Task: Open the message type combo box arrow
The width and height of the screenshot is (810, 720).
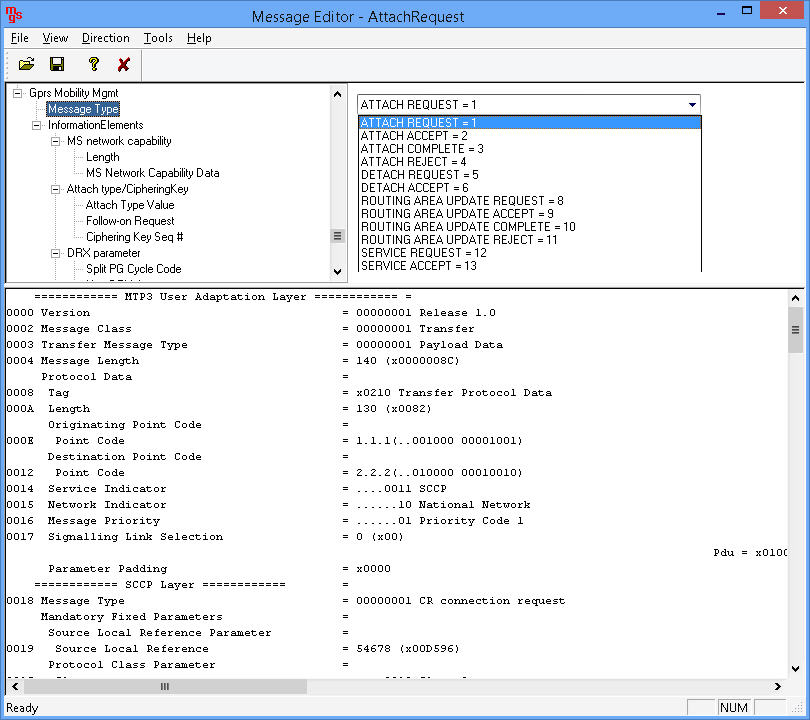Action: tap(691, 104)
